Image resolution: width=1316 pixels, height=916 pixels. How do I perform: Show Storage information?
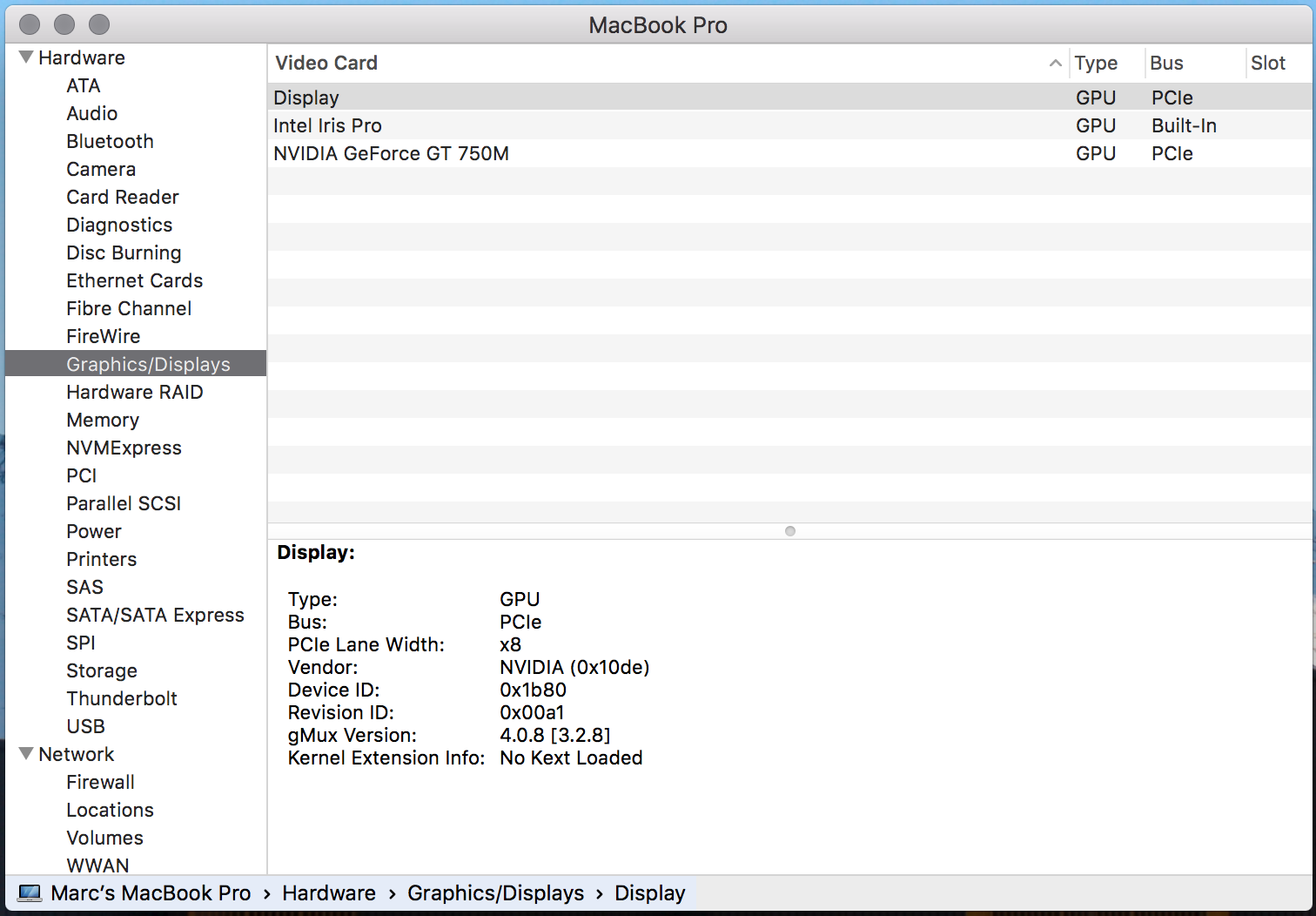(102, 670)
